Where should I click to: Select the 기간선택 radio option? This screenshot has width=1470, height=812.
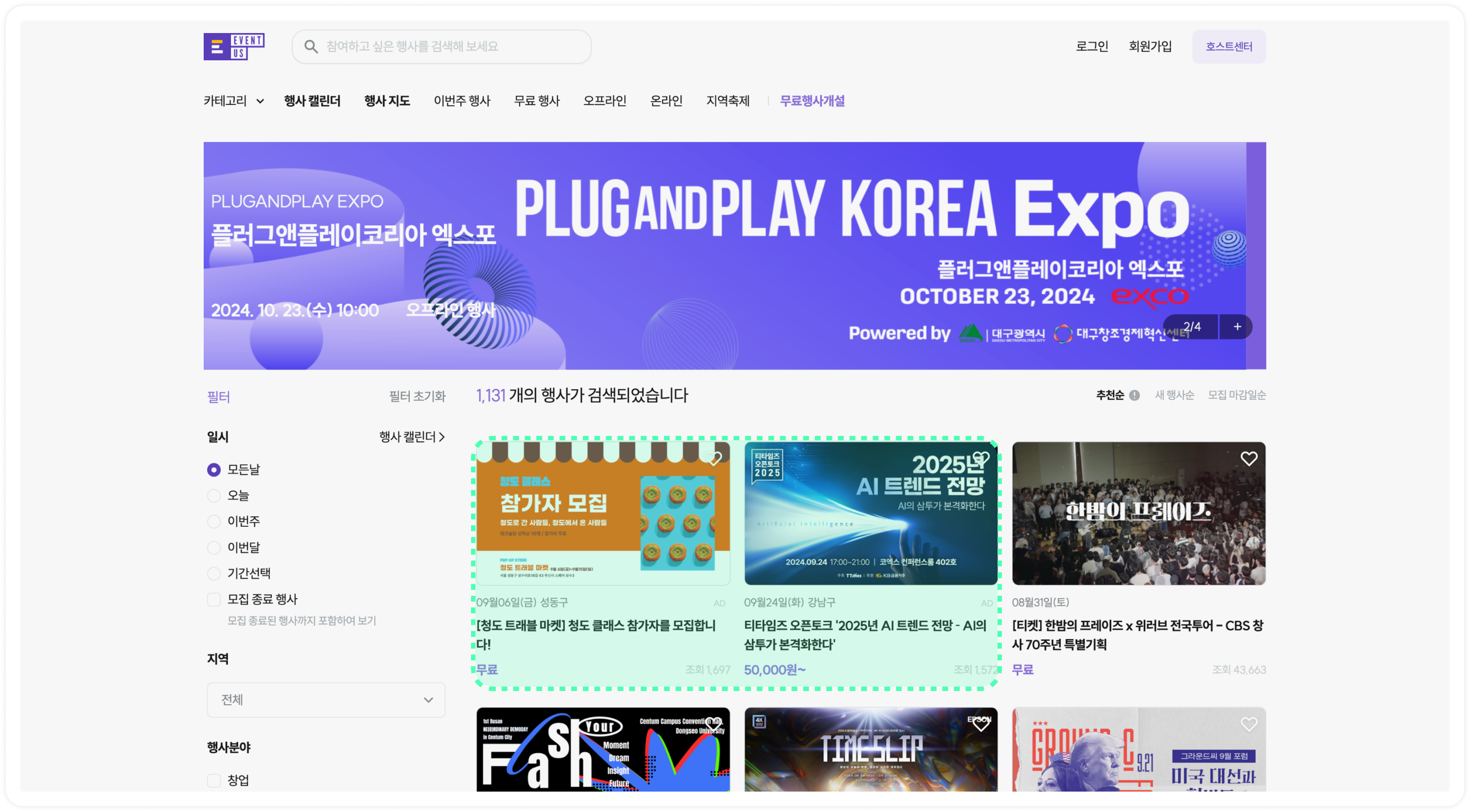pyautogui.click(x=214, y=573)
